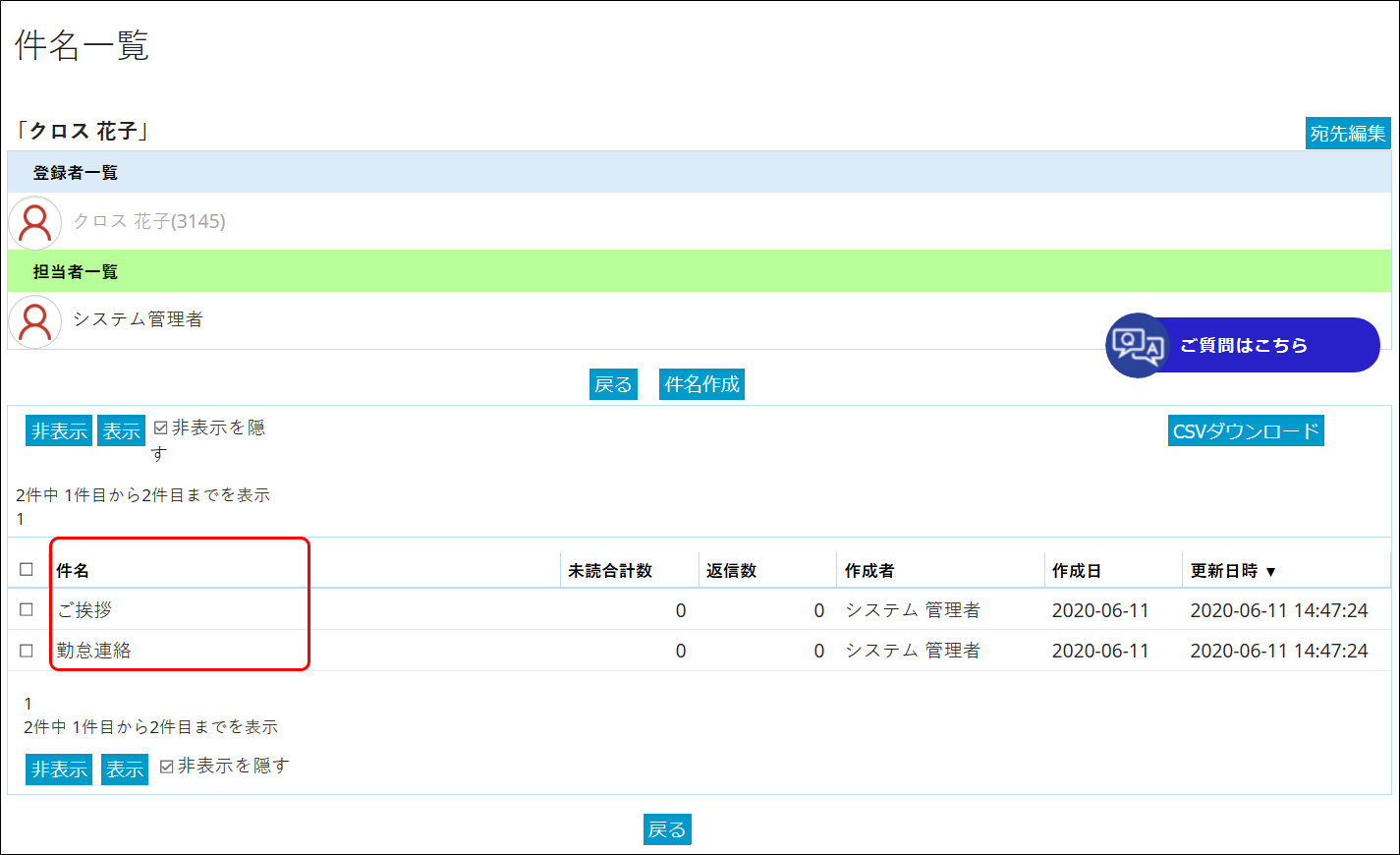This screenshot has height=855, width=1400.
Task: Click the assignee name システム管理者
Action: click(x=138, y=319)
